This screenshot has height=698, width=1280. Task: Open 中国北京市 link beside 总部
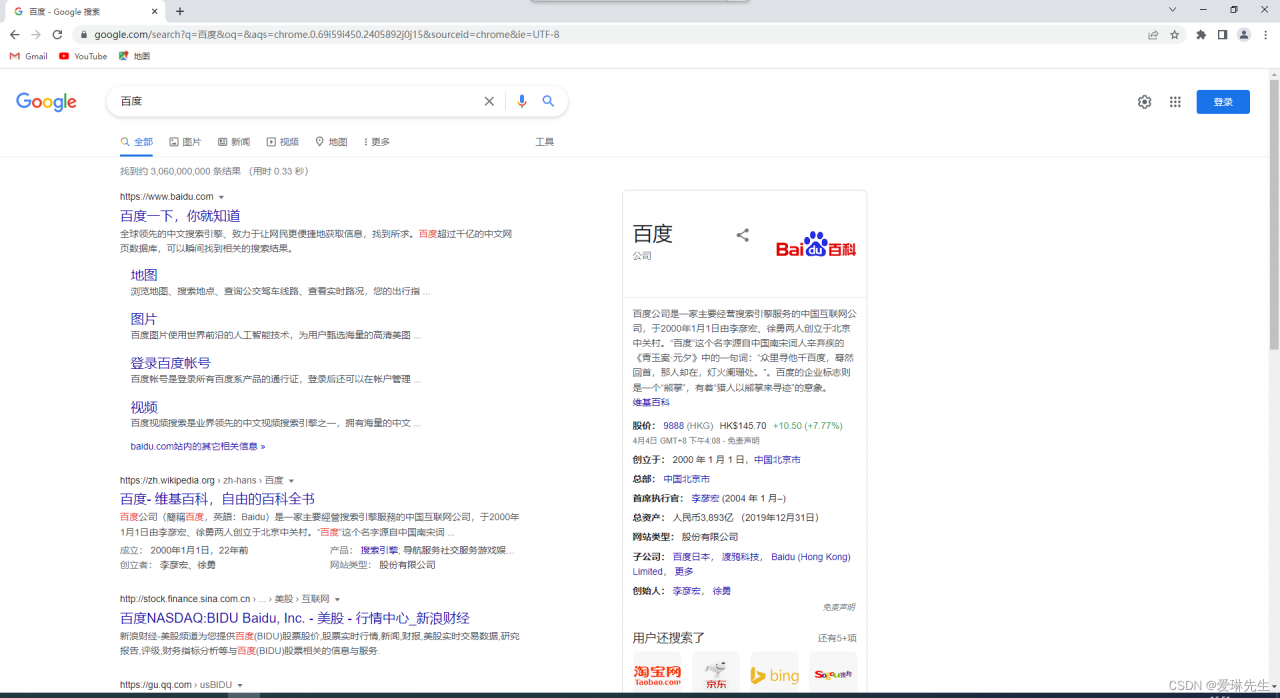pyautogui.click(x=687, y=479)
